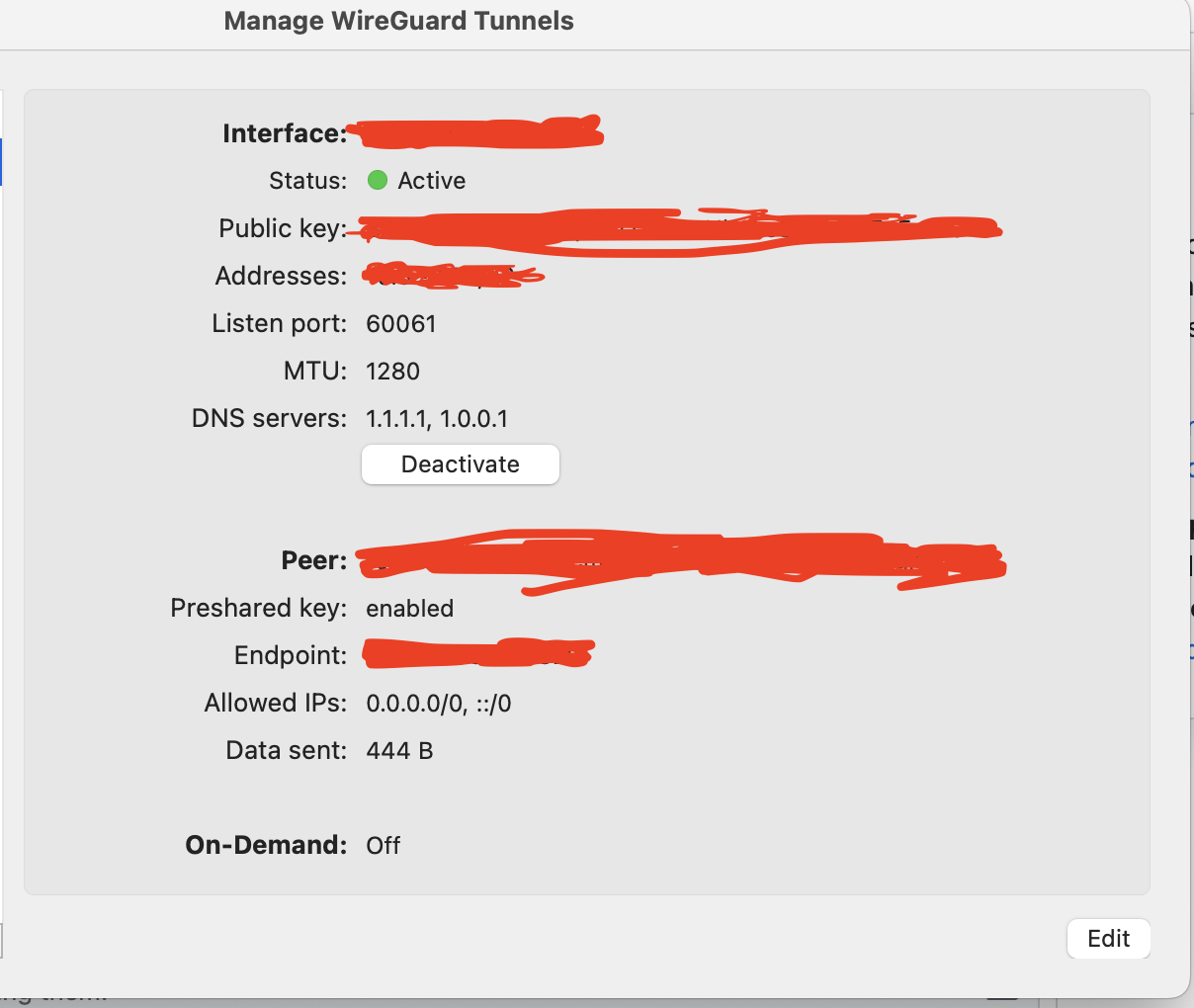Click the green Active status indicator

(x=379, y=180)
